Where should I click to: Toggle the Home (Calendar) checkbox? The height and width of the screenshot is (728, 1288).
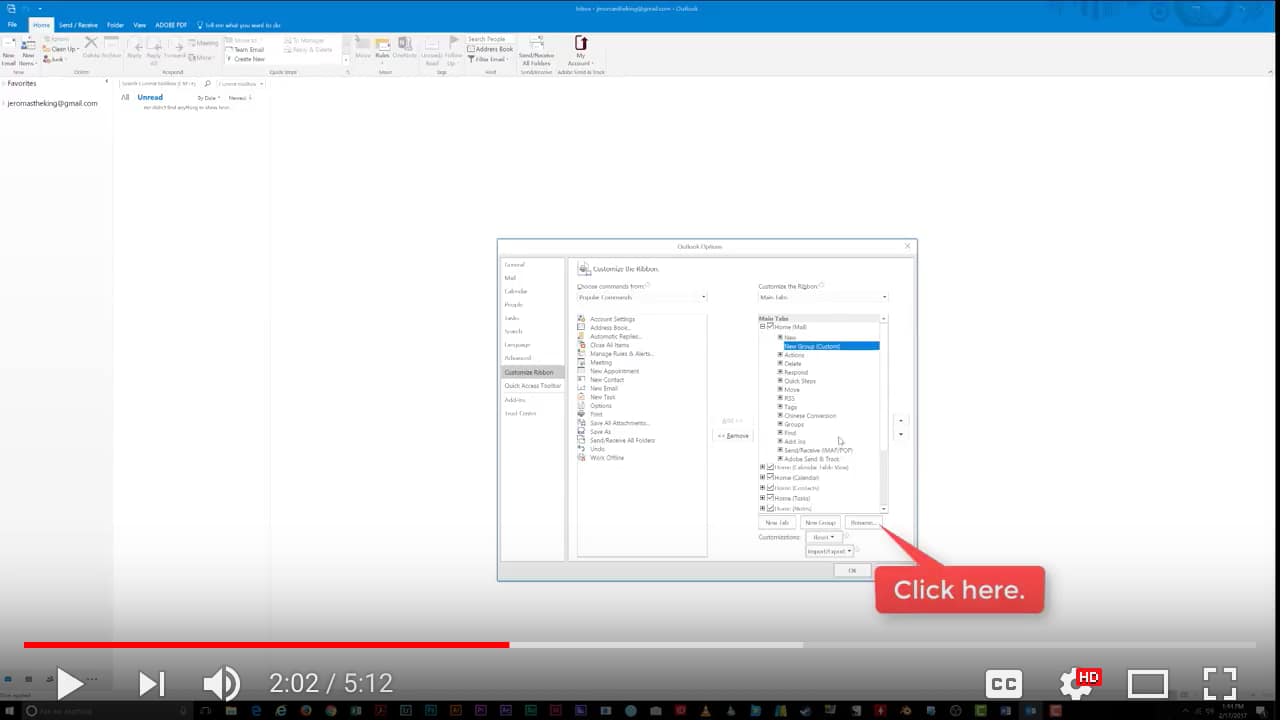tap(769, 477)
